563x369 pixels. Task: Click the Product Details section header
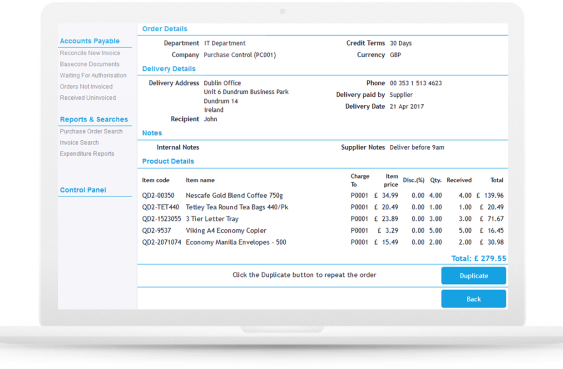click(x=168, y=161)
